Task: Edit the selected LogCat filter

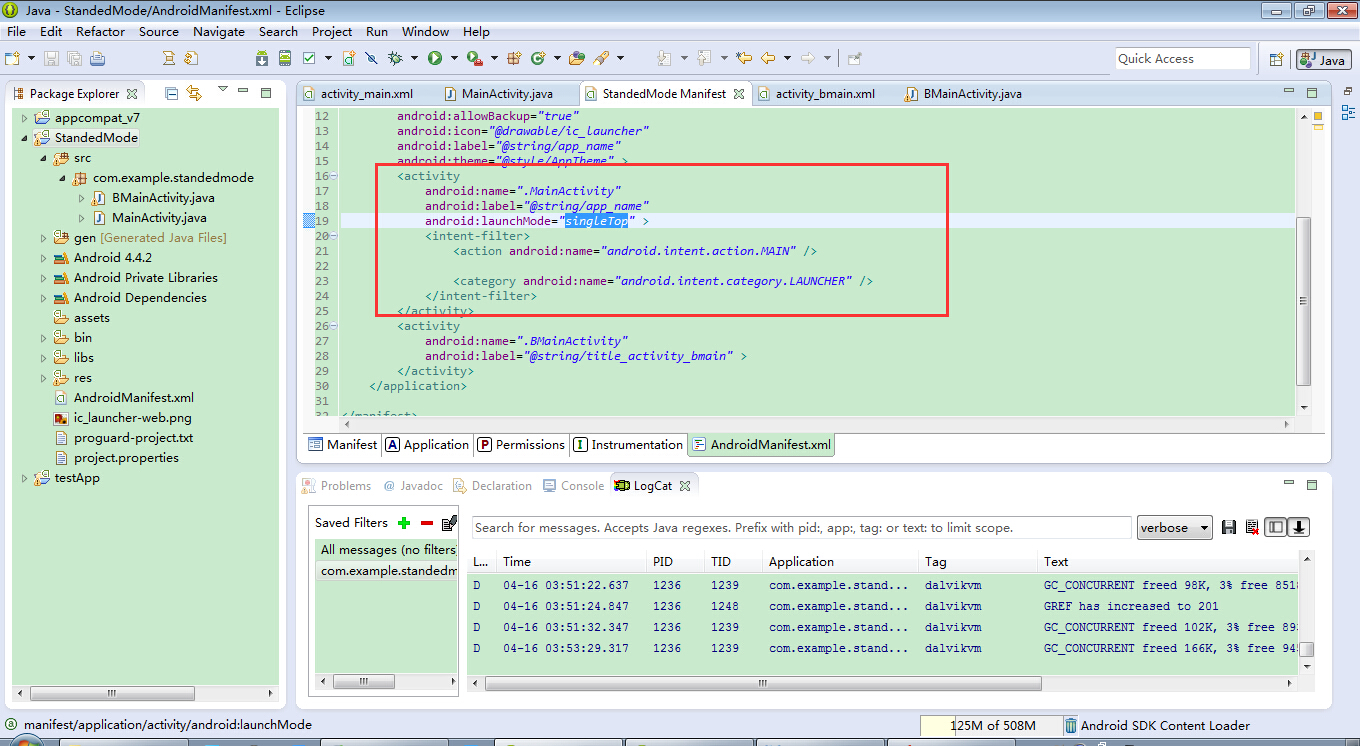Action: (450, 522)
